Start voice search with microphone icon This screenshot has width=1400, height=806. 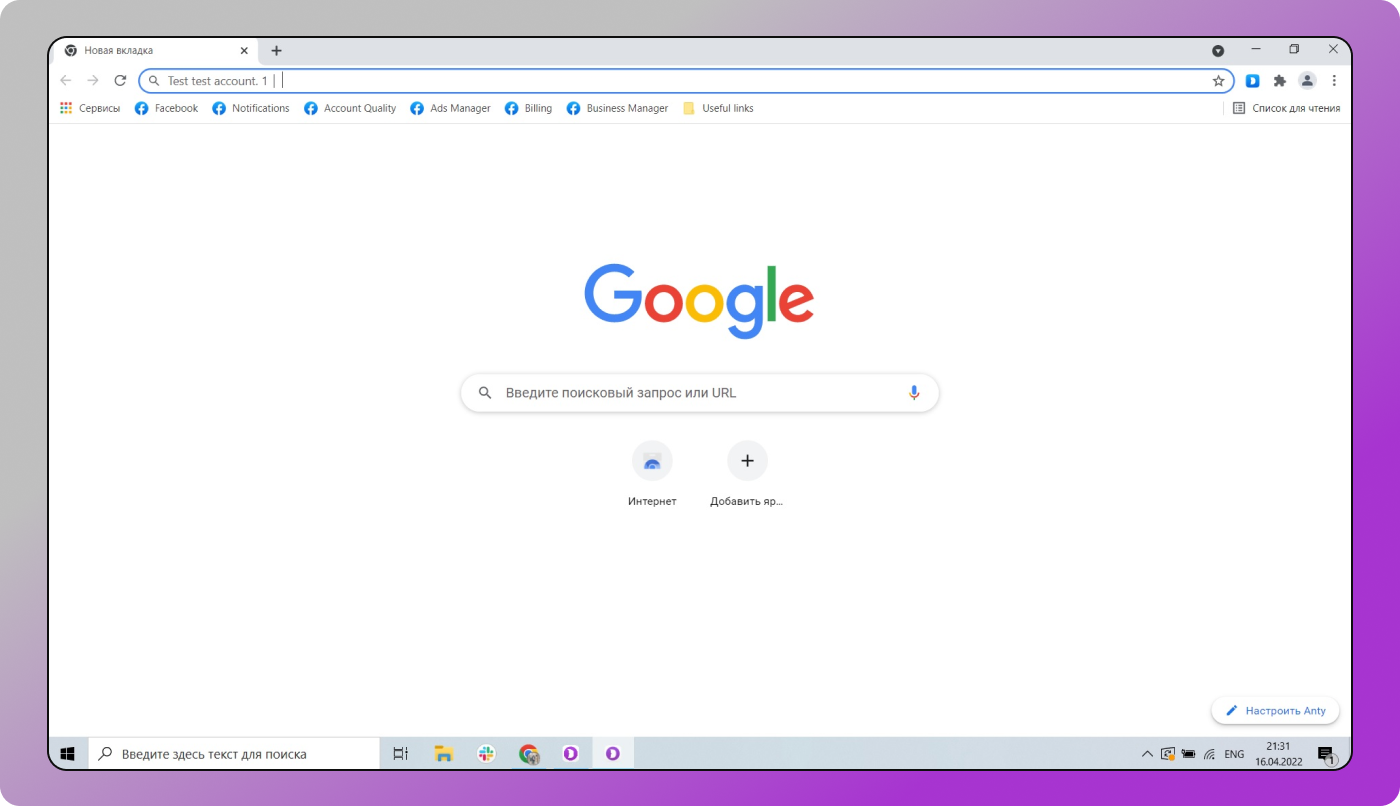pyautogui.click(x=913, y=393)
